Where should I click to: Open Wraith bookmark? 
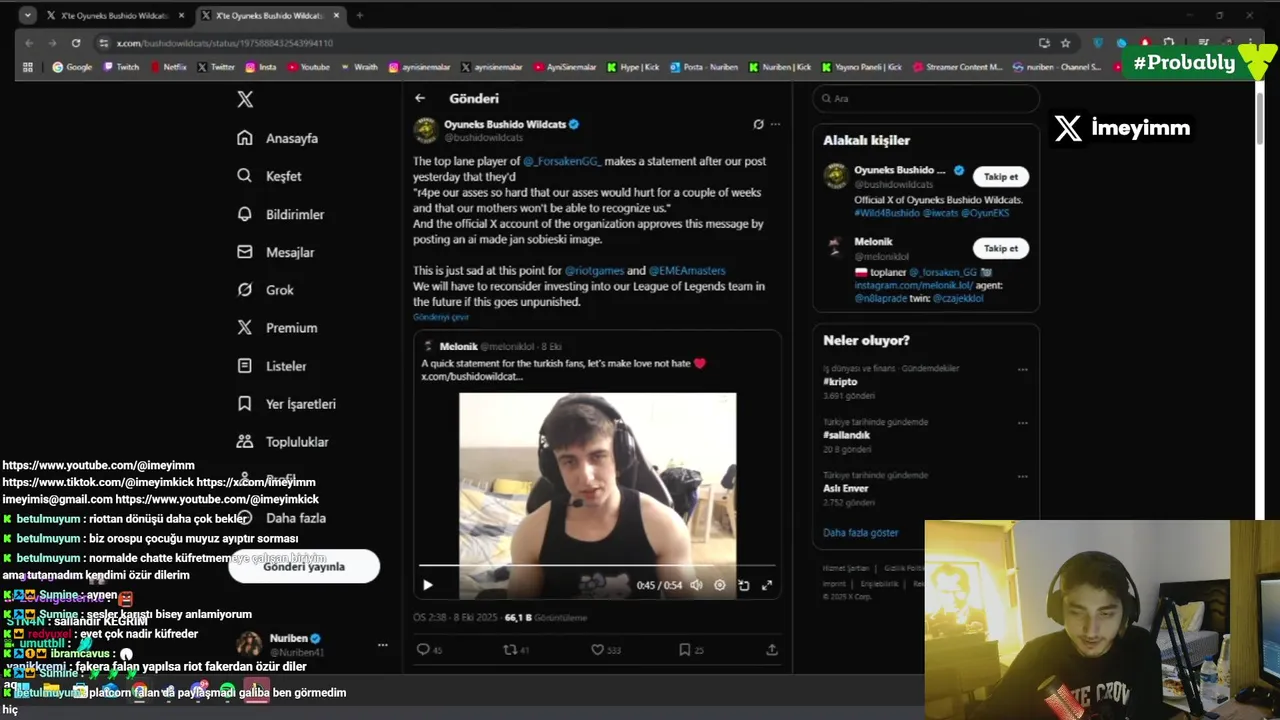click(x=360, y=67)
